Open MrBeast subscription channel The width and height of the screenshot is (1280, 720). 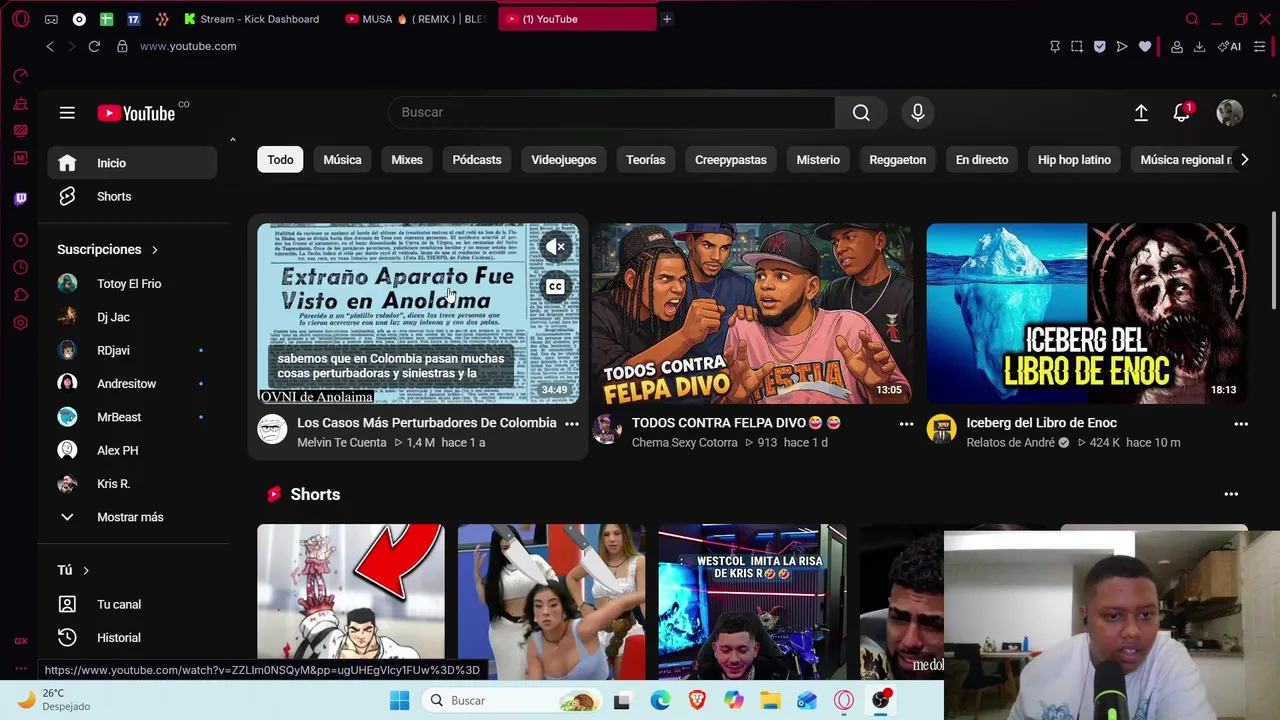pyautogui.click(x=132, y=417)
